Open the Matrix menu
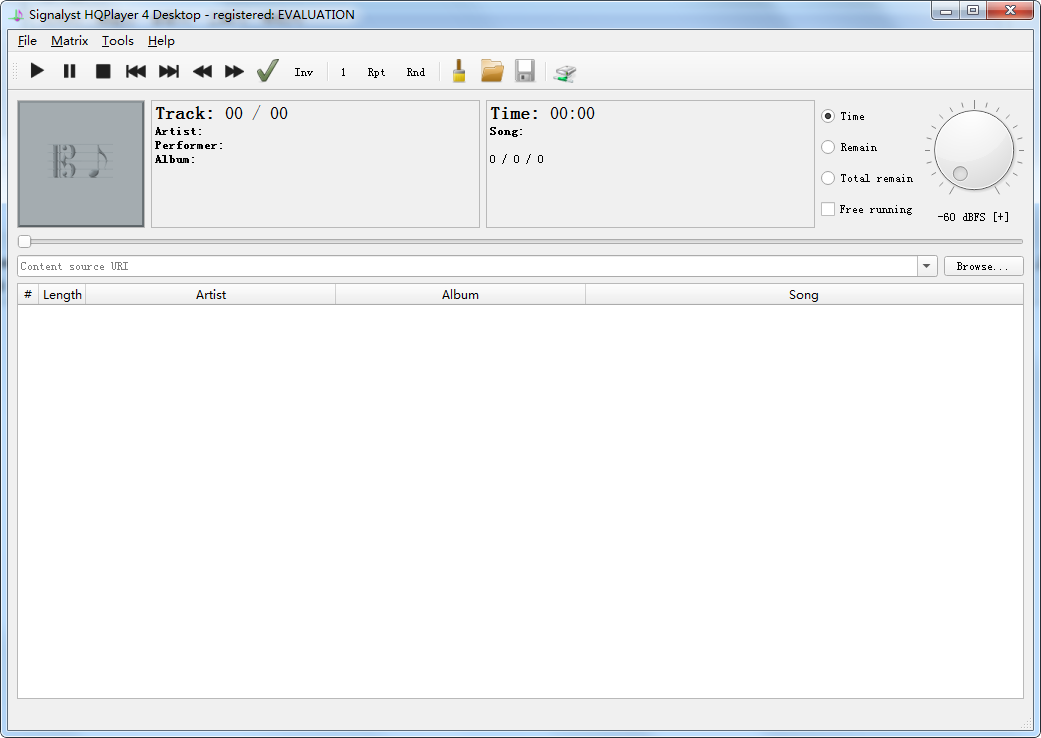 pyautogui.click(x=69, y=40)
